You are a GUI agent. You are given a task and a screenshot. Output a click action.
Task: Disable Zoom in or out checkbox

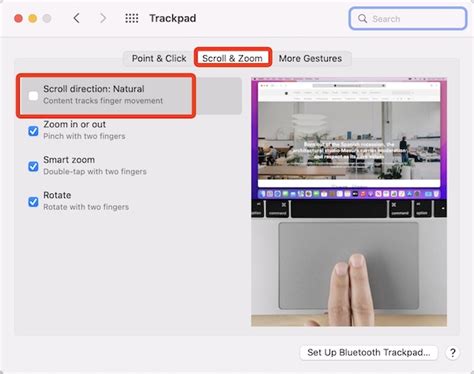coord(33,131)
